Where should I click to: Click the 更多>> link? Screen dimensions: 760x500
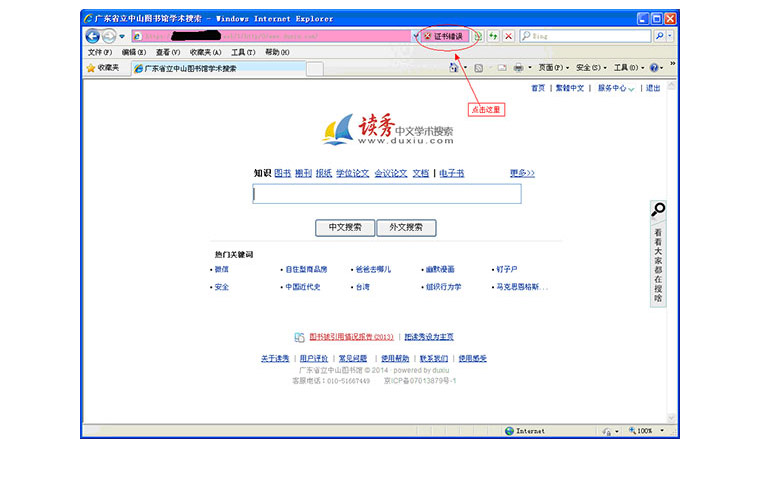tap(522, 173)
